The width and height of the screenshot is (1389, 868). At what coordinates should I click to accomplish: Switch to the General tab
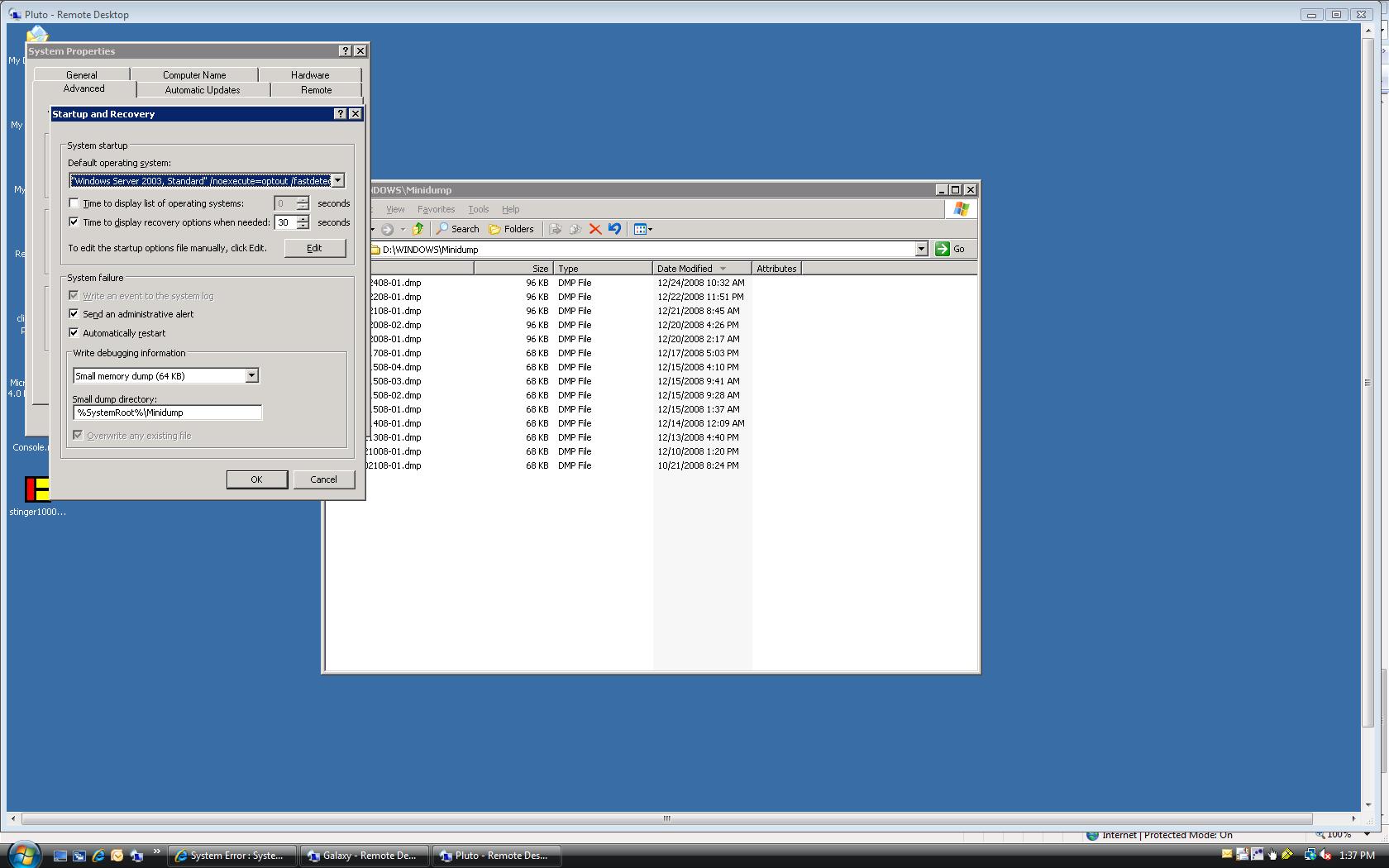[x=82, y=74]
